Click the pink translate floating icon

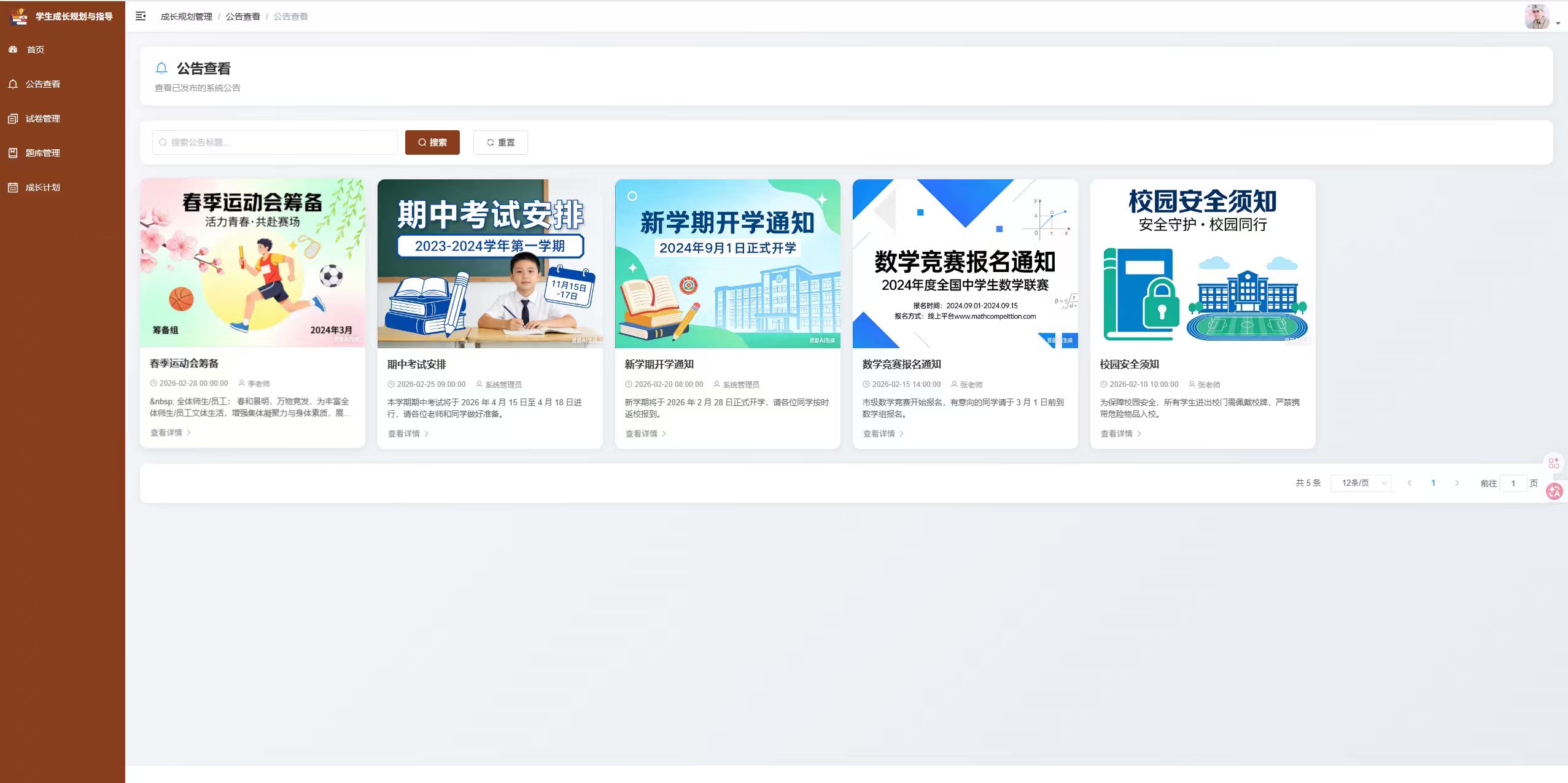[1554, 491]
